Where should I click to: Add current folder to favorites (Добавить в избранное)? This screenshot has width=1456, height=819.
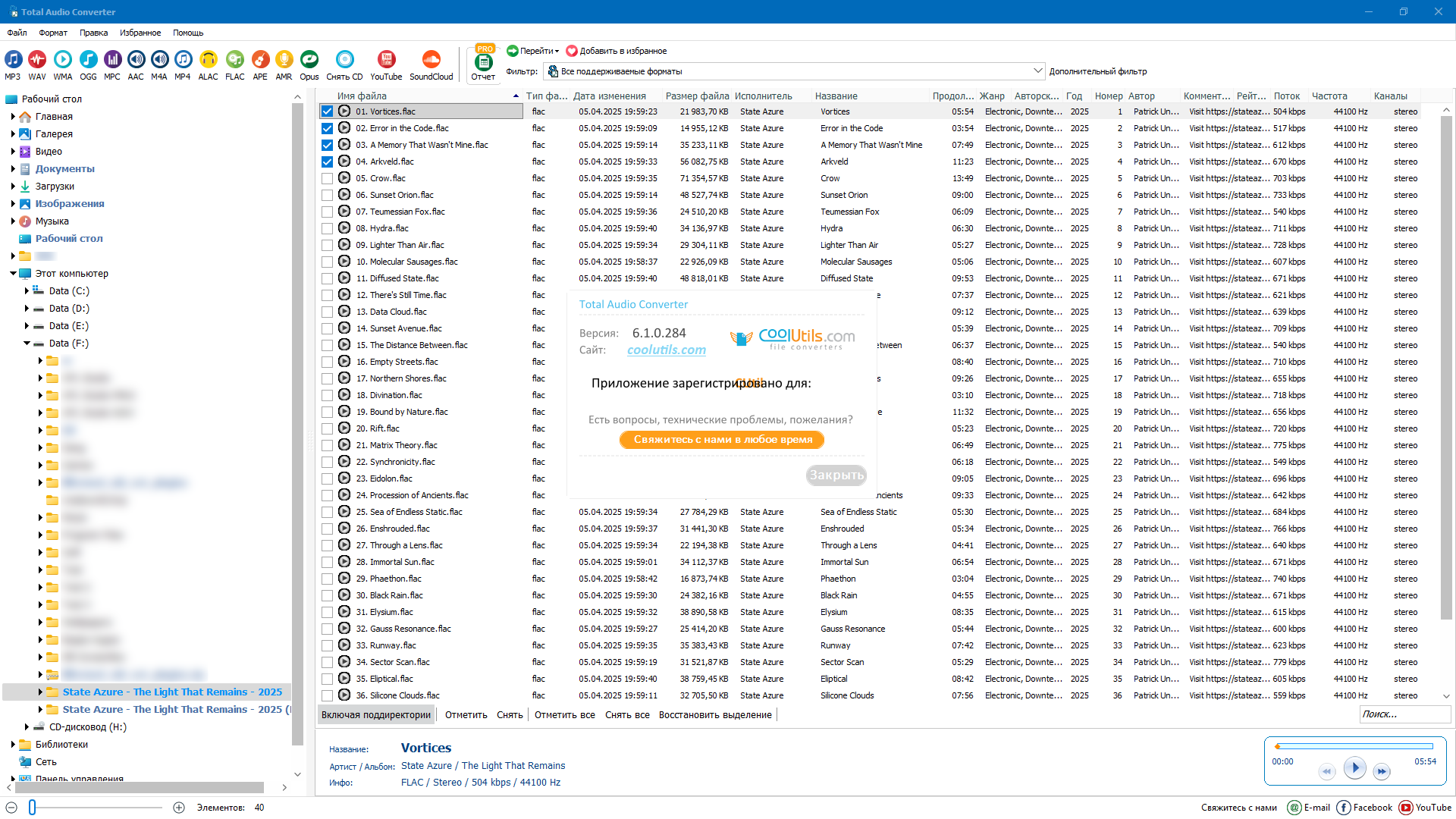[x=617, y=51]
